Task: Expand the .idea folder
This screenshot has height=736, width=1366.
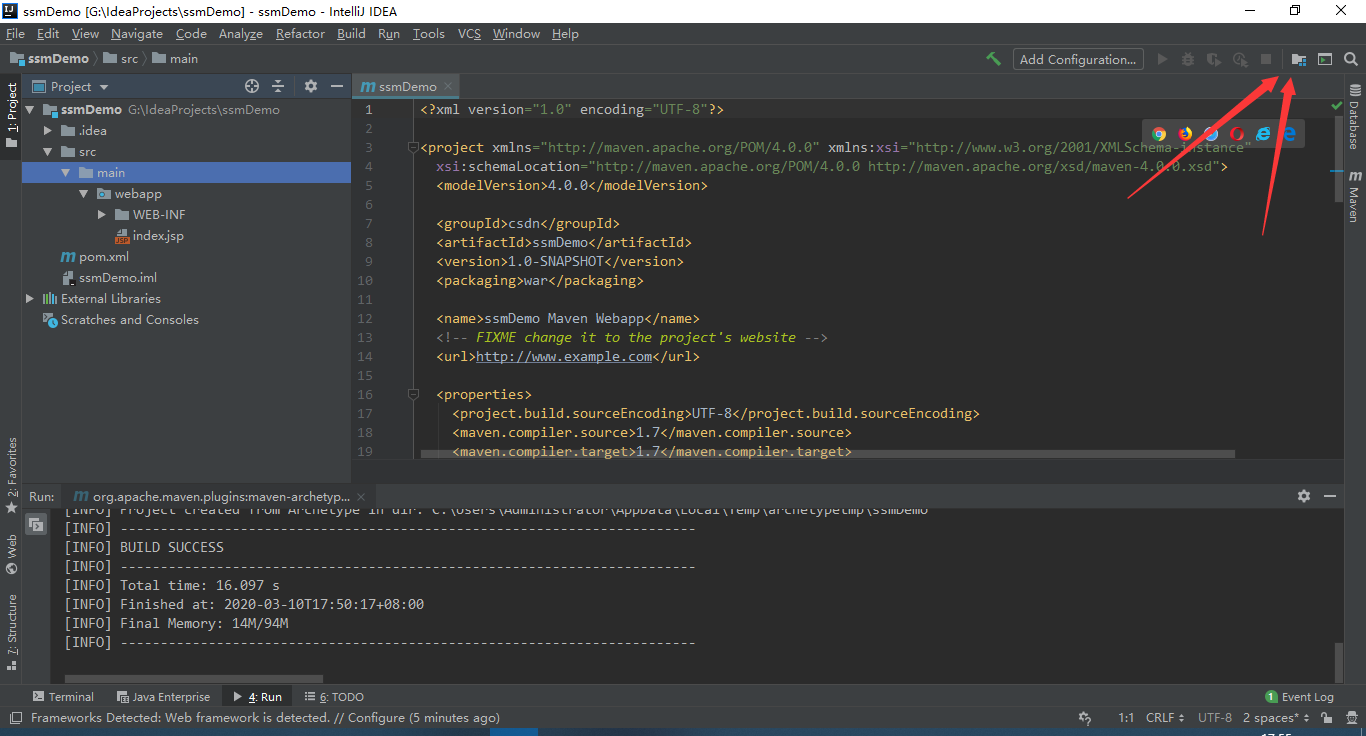Action: pos(48,131)
